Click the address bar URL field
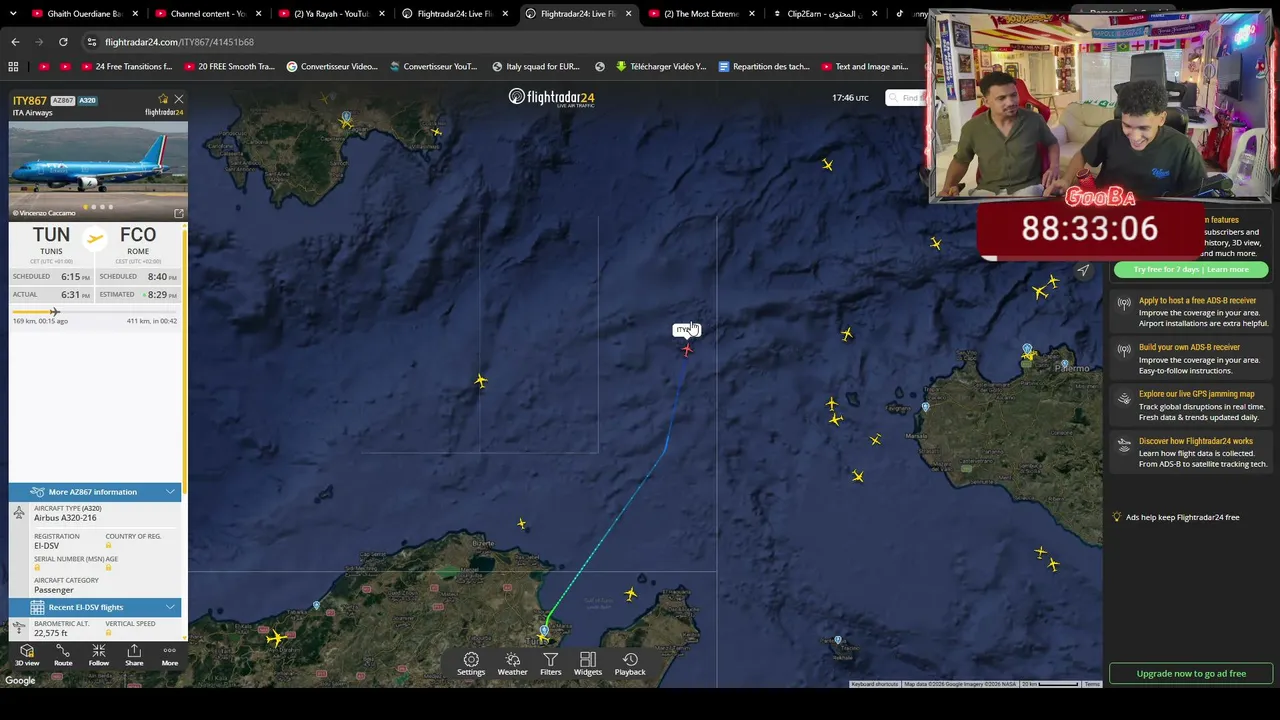Screen dimensions: 1280x720 point(500,42)
